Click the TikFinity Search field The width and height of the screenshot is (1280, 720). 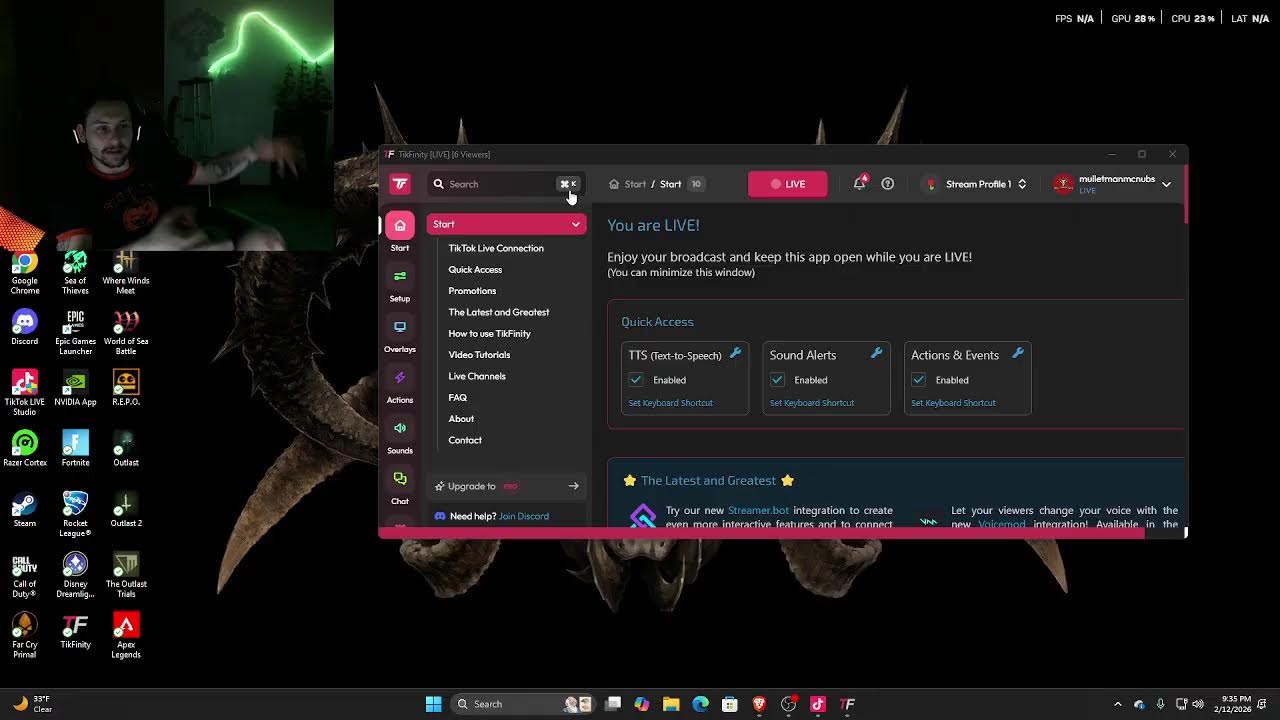(506, 184)
